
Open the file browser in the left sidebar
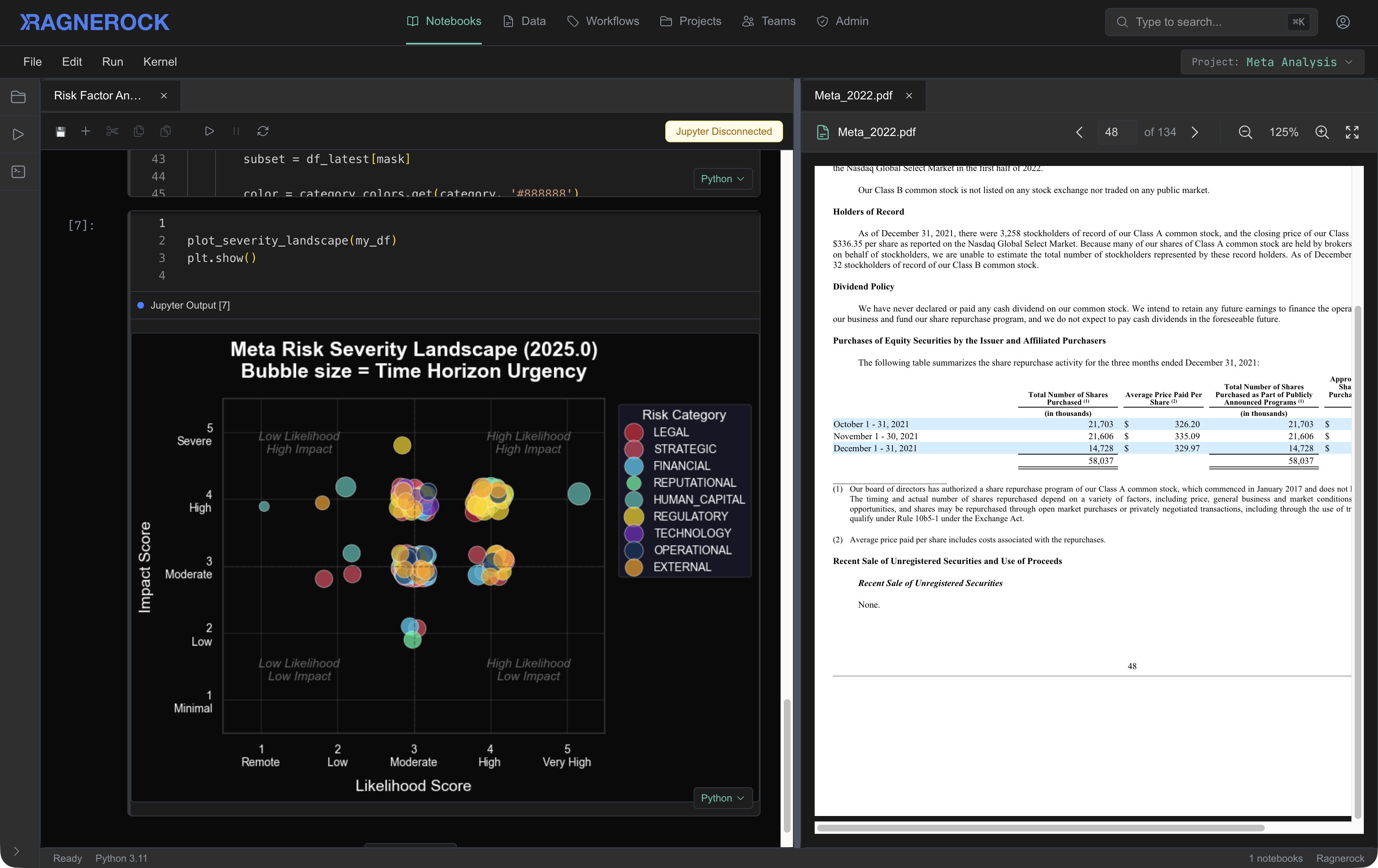pos(18,97)
